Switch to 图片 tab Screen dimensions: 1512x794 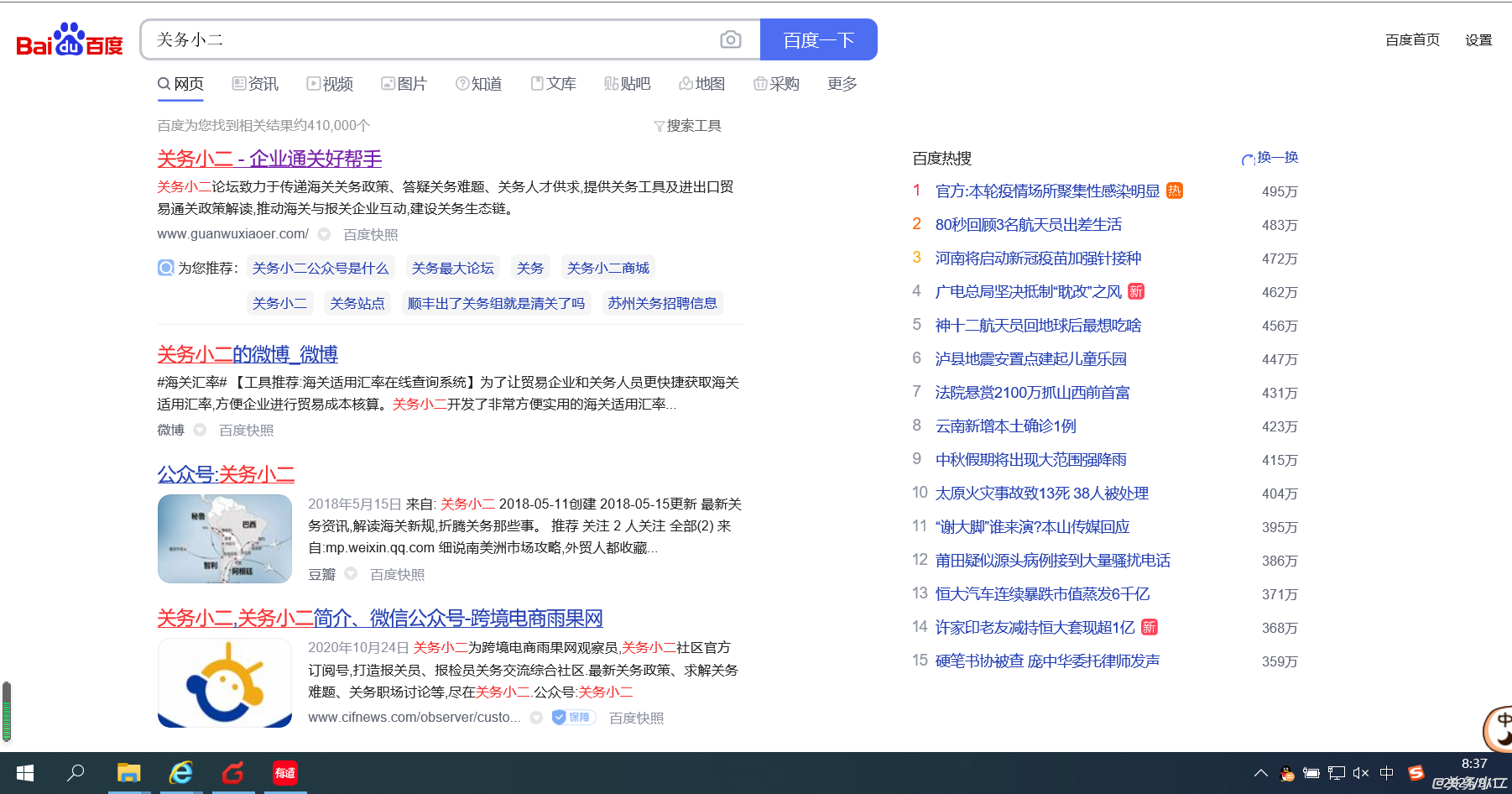[404, 84]
